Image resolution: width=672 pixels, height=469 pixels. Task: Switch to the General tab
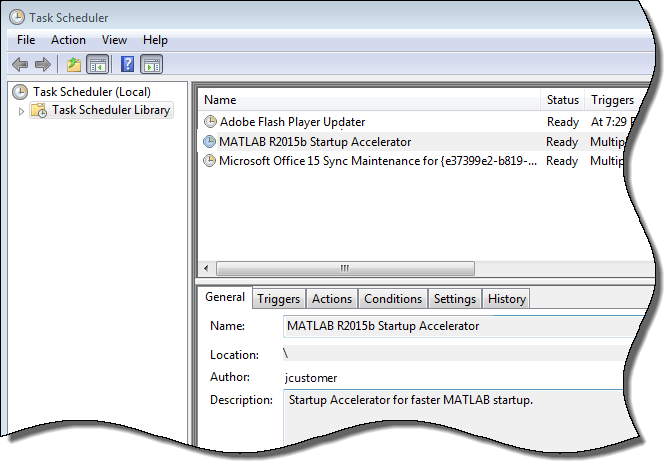click(x=225, y=297)
